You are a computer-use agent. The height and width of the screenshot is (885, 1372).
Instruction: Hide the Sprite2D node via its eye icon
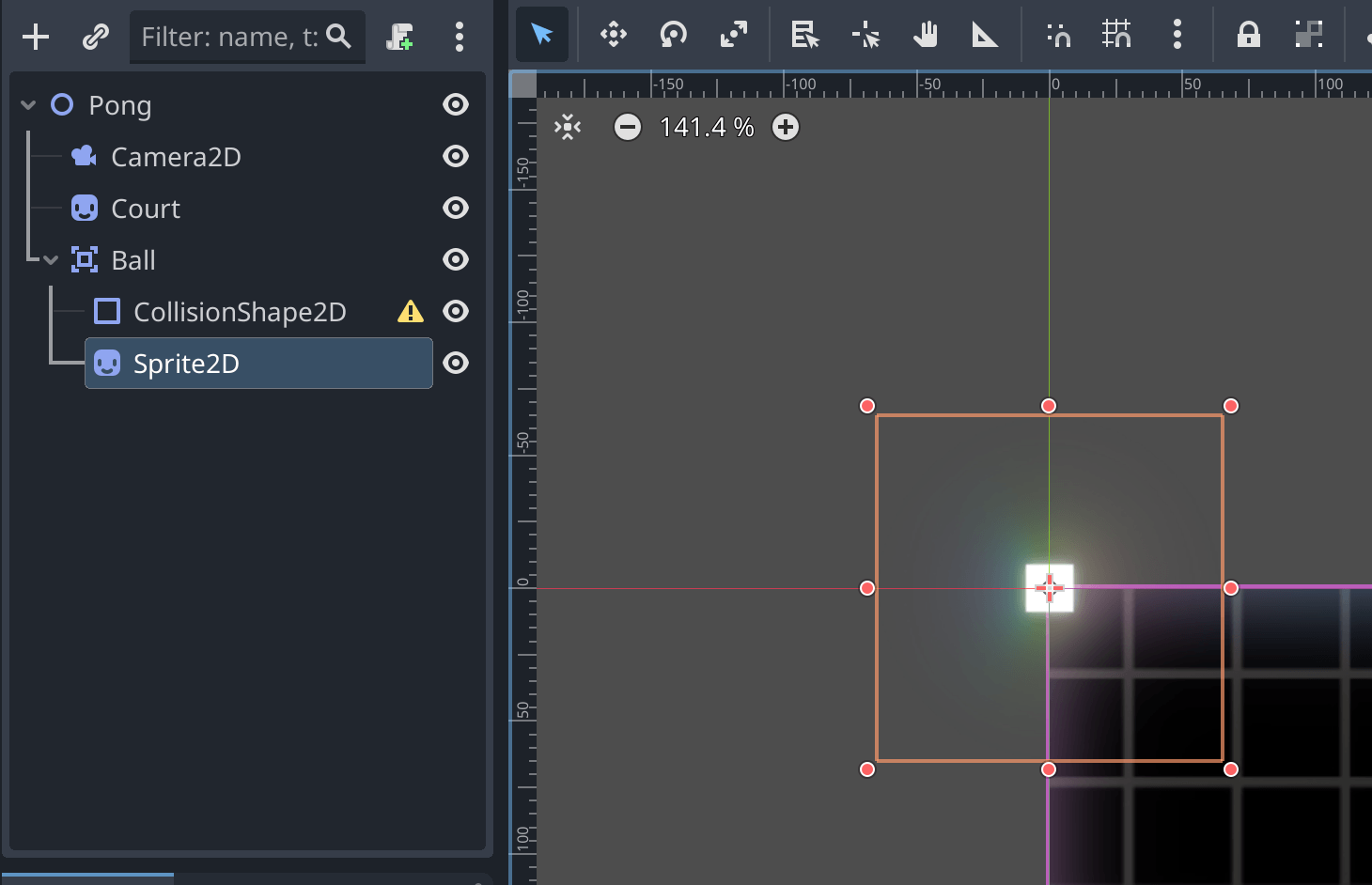(x=456, y=363)
